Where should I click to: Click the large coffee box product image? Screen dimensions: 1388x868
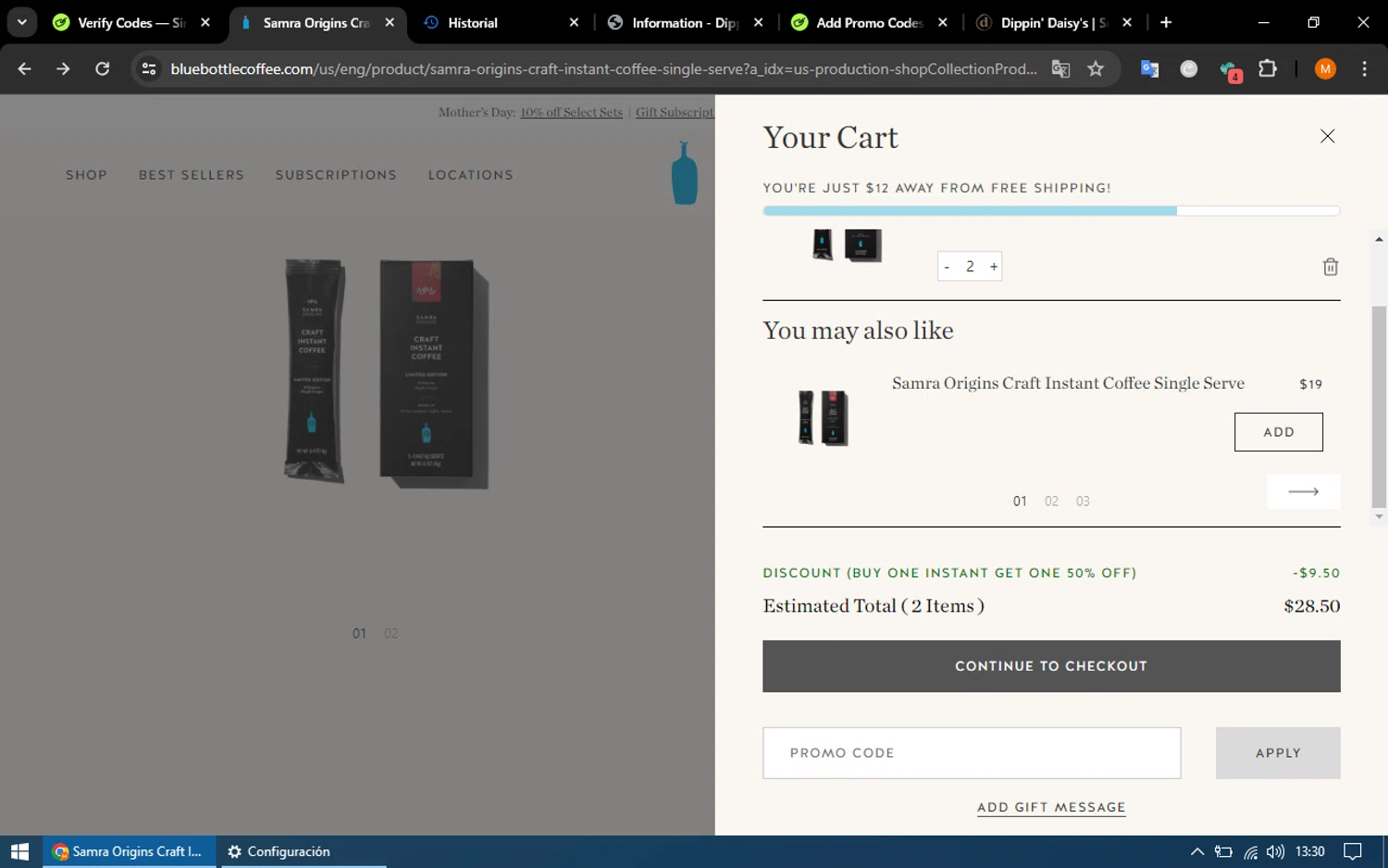(433, 374)
